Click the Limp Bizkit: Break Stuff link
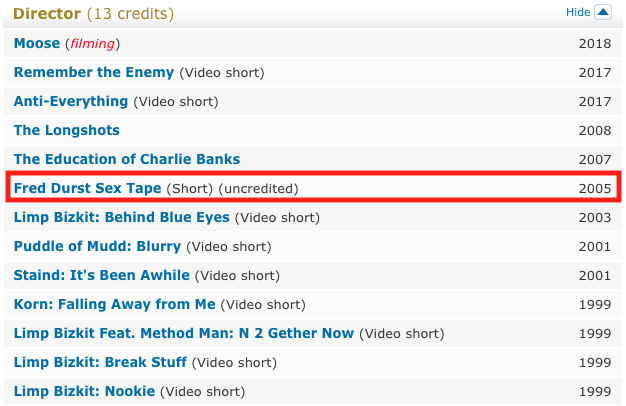626x406 pixels. coord(99,362)
